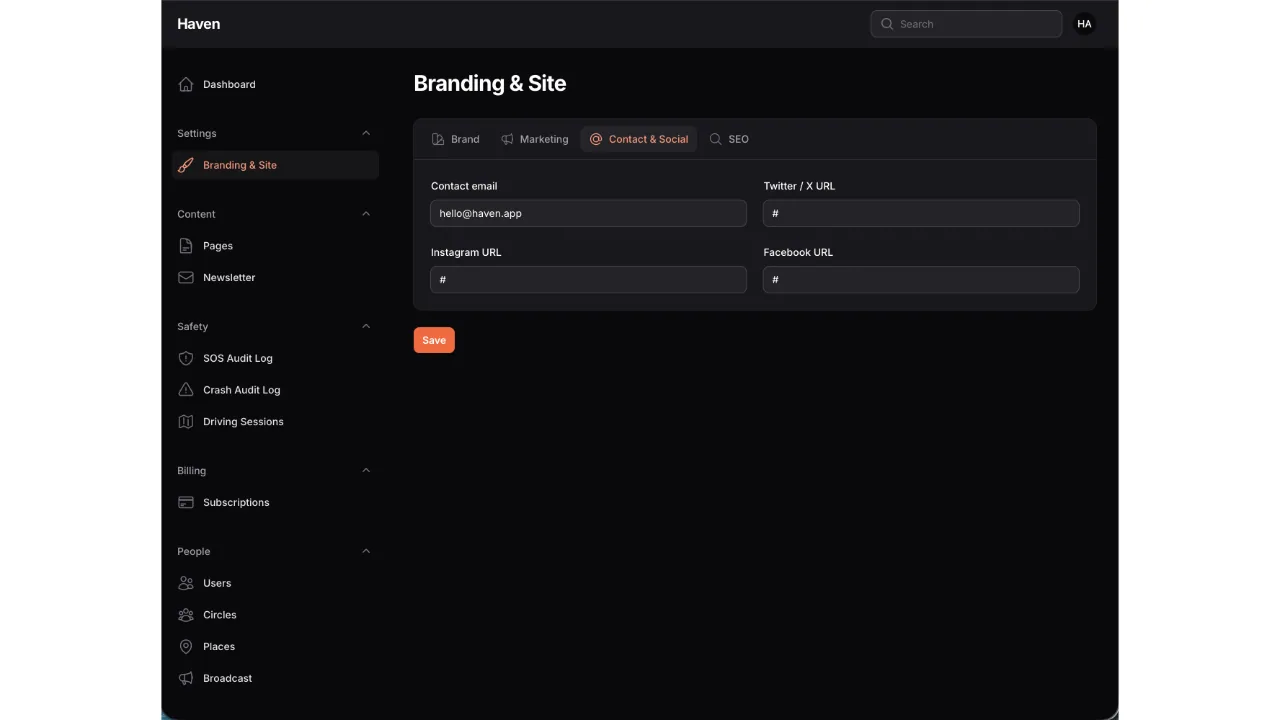Click the Circles group icon
This screenshot has height=720, width=1280.
tap(185, 615)
